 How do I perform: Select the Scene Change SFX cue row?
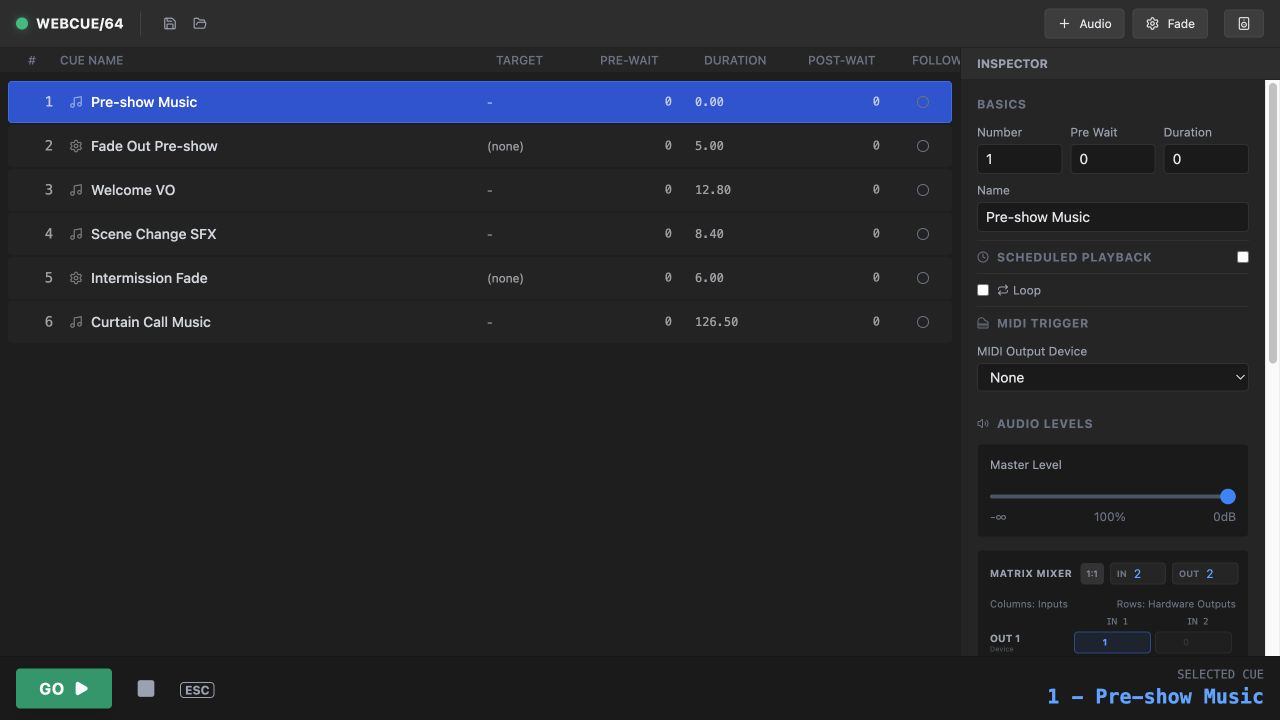[480, 234]
